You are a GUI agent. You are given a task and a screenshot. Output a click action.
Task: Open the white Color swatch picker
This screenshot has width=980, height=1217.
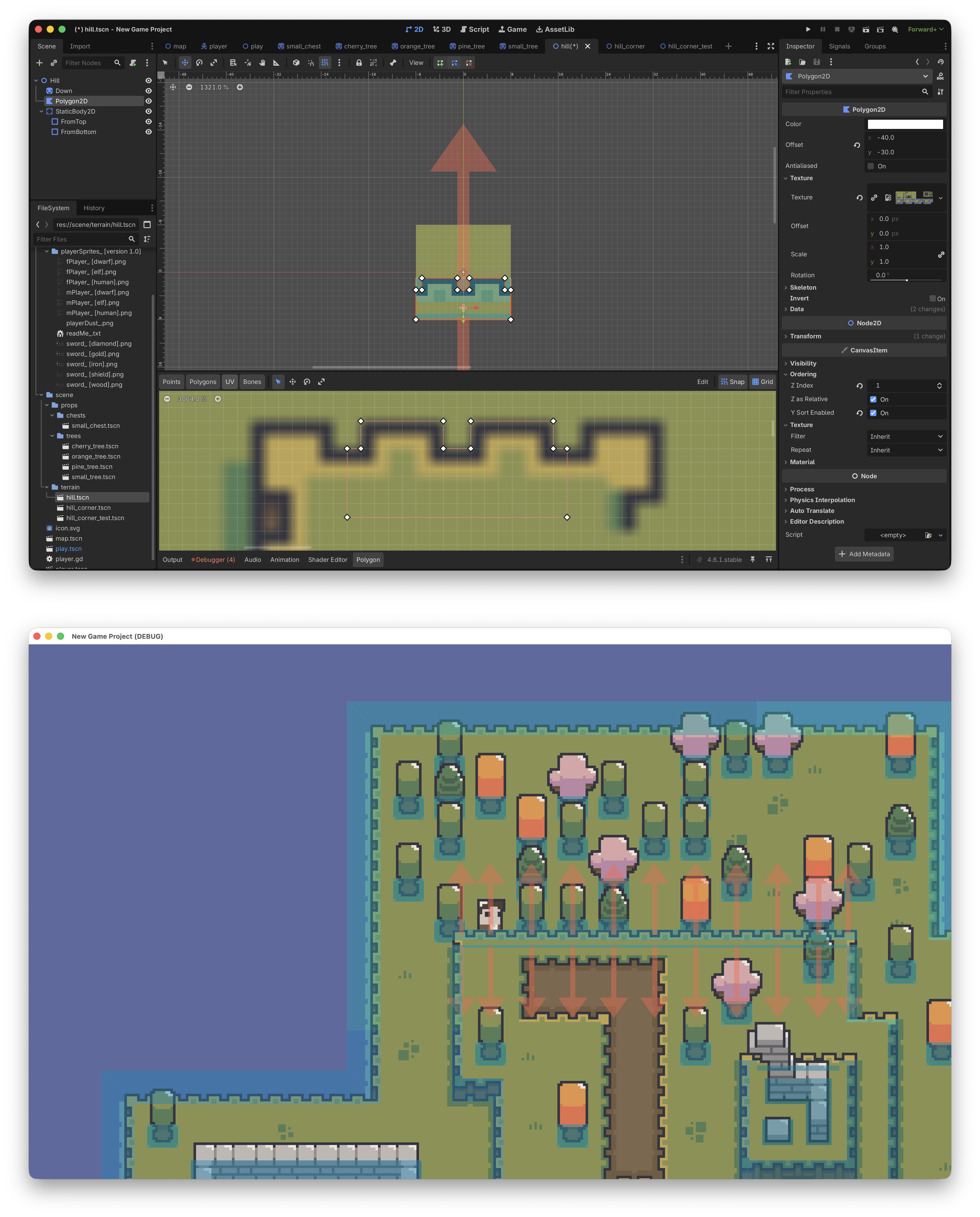(x=905, y=124)
